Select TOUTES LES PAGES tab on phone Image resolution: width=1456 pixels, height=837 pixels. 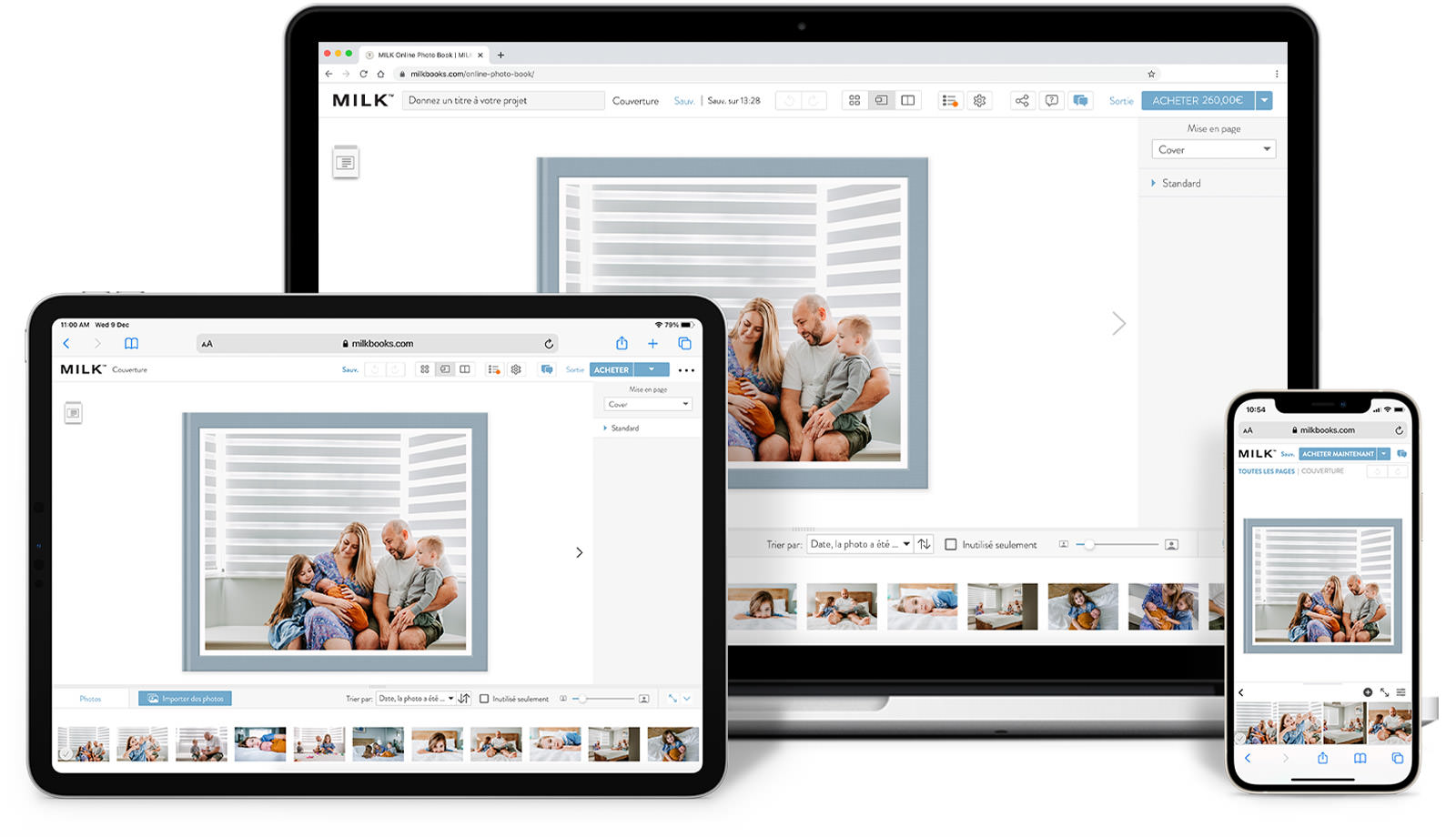click(1266, 471)
